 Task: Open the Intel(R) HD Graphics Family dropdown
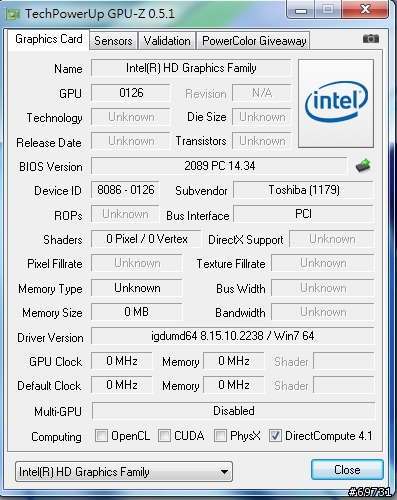pos(124,471)
